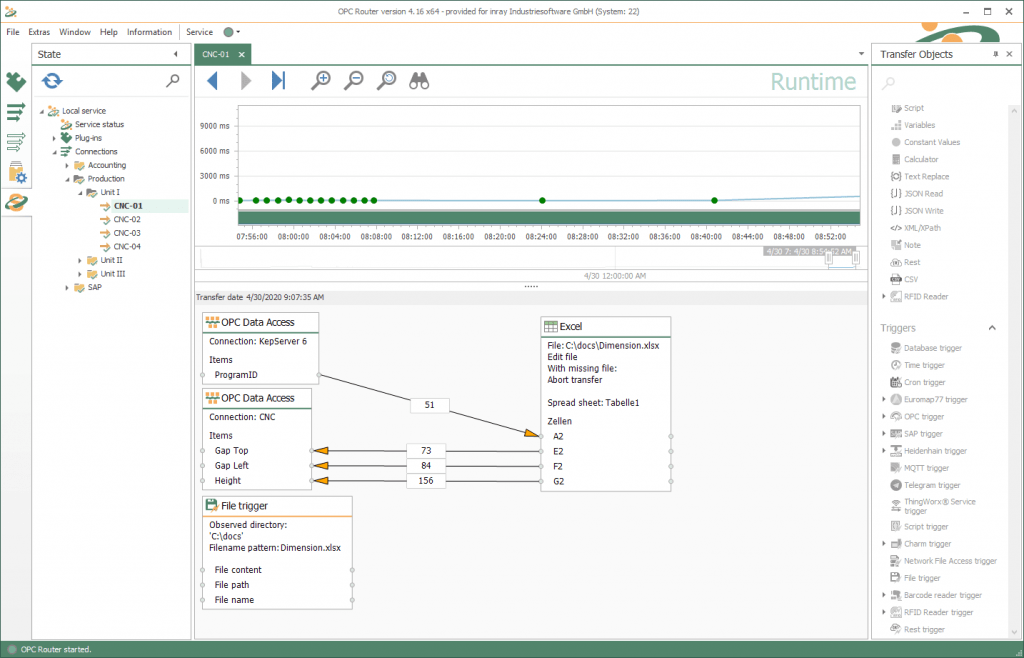
Task: Open the Extras menu
Action: 39,32
